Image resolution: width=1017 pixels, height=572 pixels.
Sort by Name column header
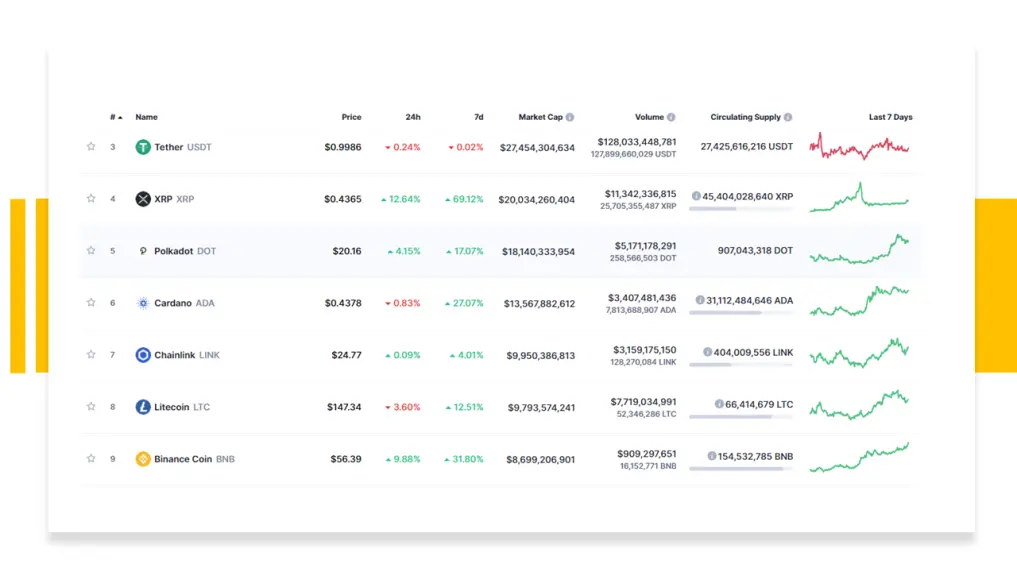coord(147,117)
